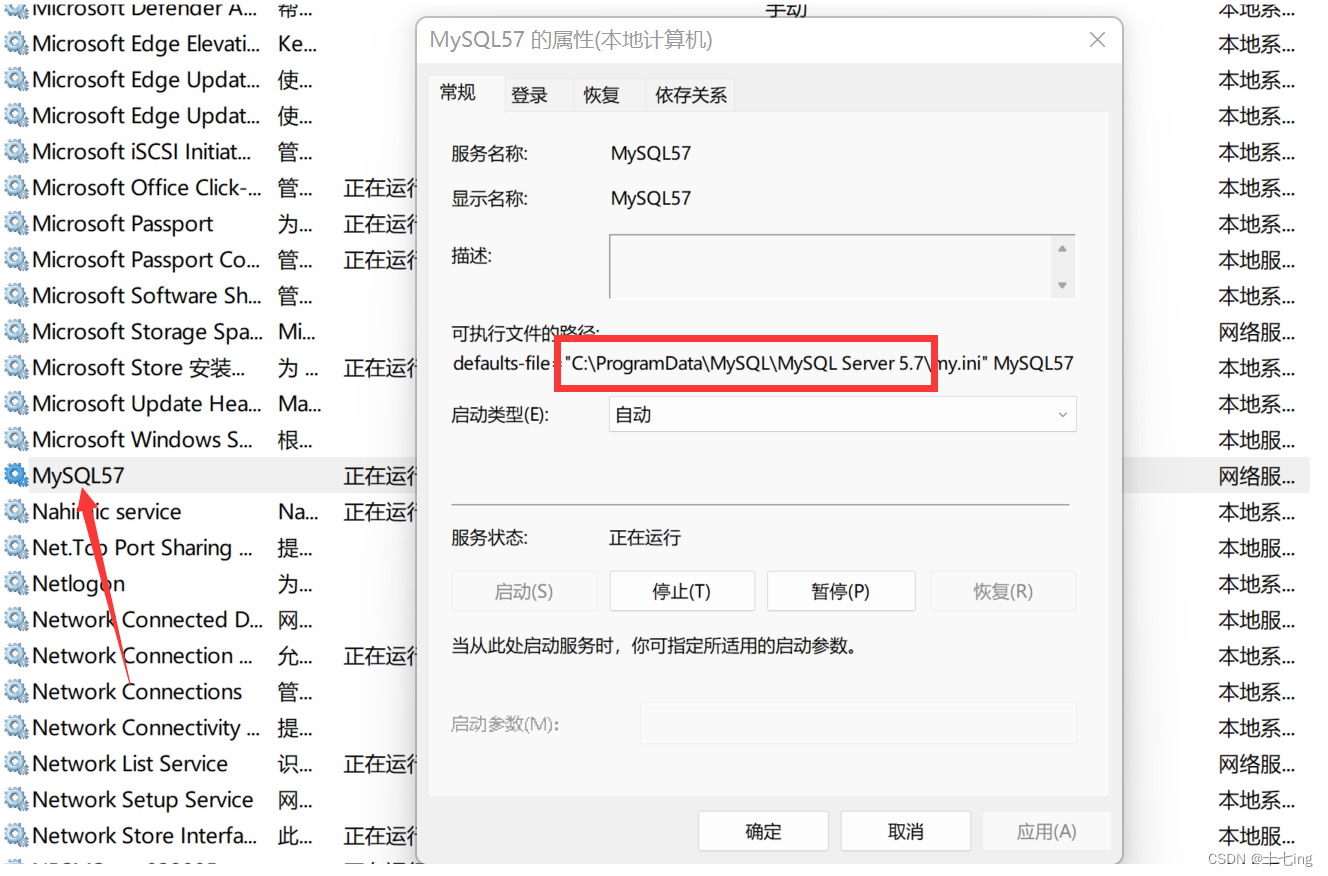Select the Microsoft Passport service name
Viewport: 1328px width, 876px height.
pos(123,224)
